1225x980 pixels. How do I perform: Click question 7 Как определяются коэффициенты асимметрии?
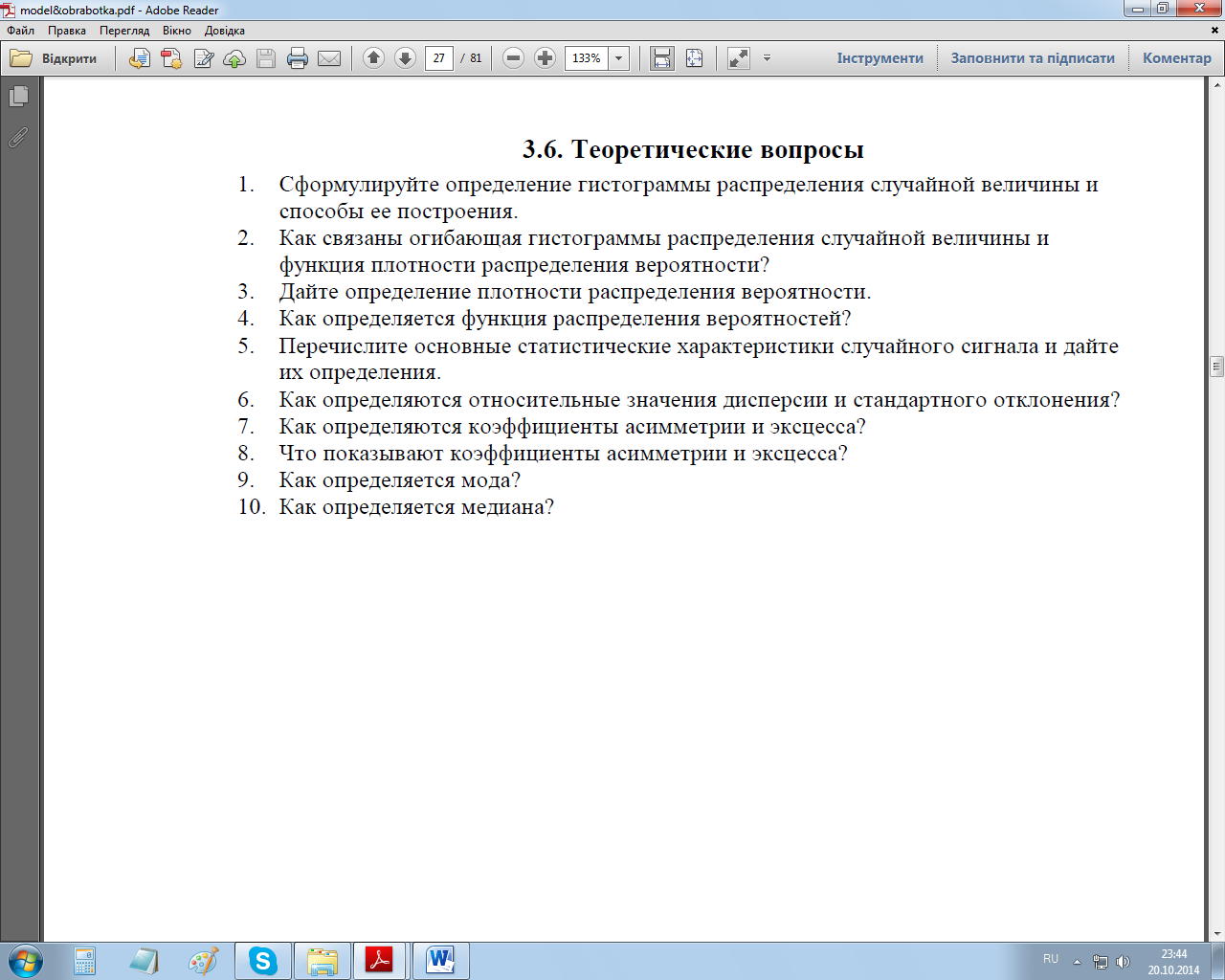pyautogui.click(x=572, y=427)
